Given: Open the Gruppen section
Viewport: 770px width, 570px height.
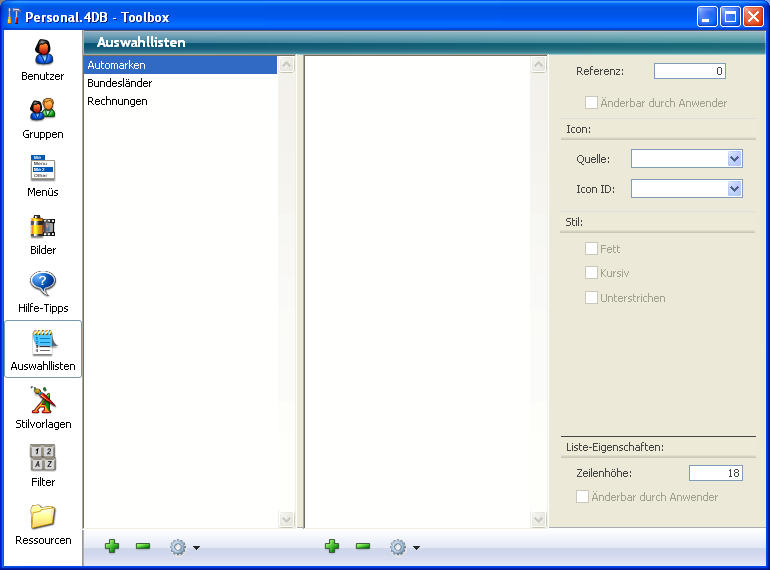Looking at the screenshot, I should point(43,118).
